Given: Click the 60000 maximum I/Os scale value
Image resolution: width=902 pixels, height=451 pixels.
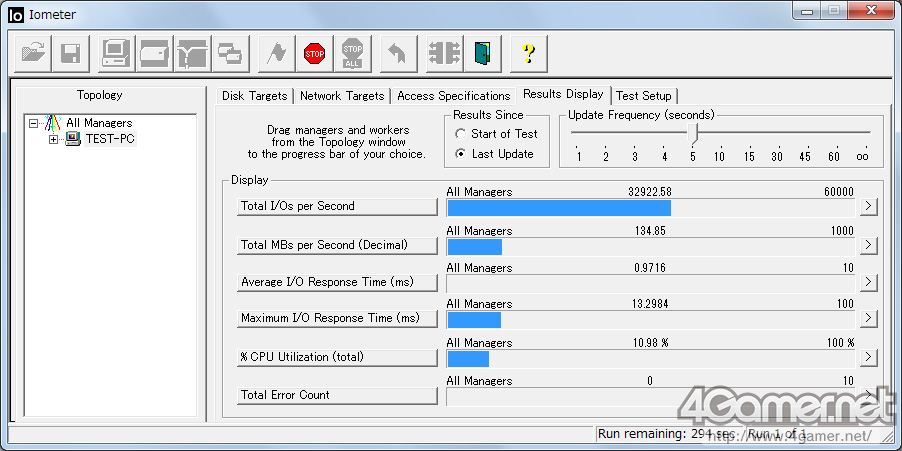Looking at the screenshot, I should (x=839, y=192).
